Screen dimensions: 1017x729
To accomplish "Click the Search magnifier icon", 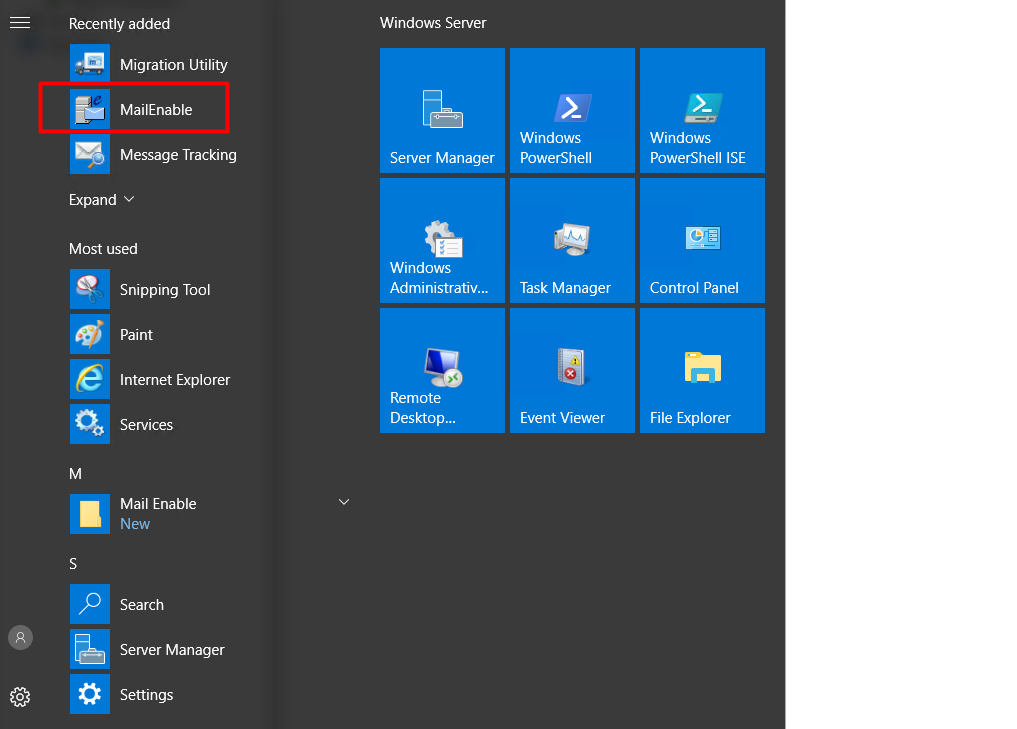I will coord(90,604).
